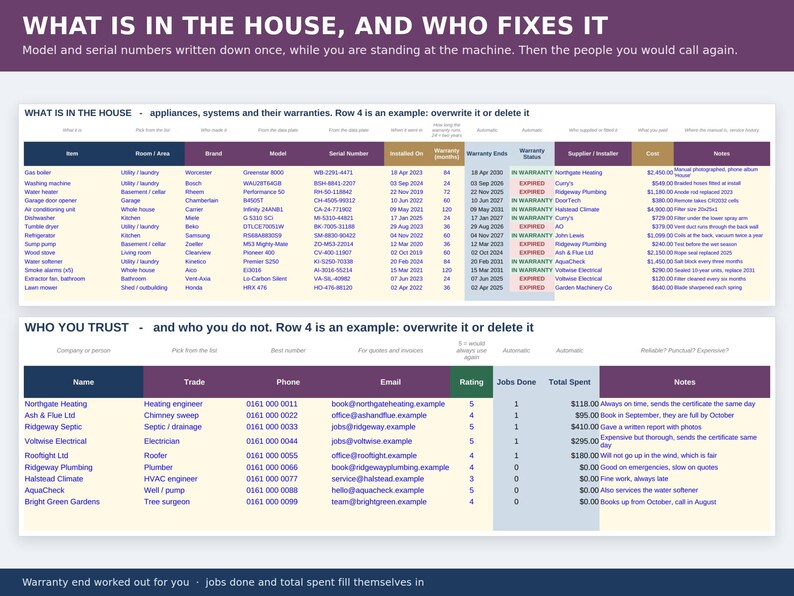Click the 'Total Spent' column header
The image size is (794, 596).
coord(569,382)
